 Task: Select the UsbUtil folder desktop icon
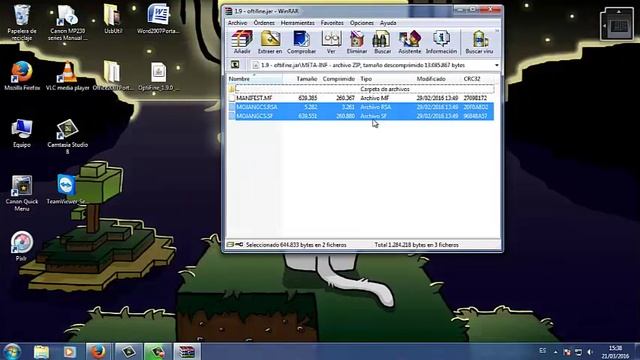[113, 19]
